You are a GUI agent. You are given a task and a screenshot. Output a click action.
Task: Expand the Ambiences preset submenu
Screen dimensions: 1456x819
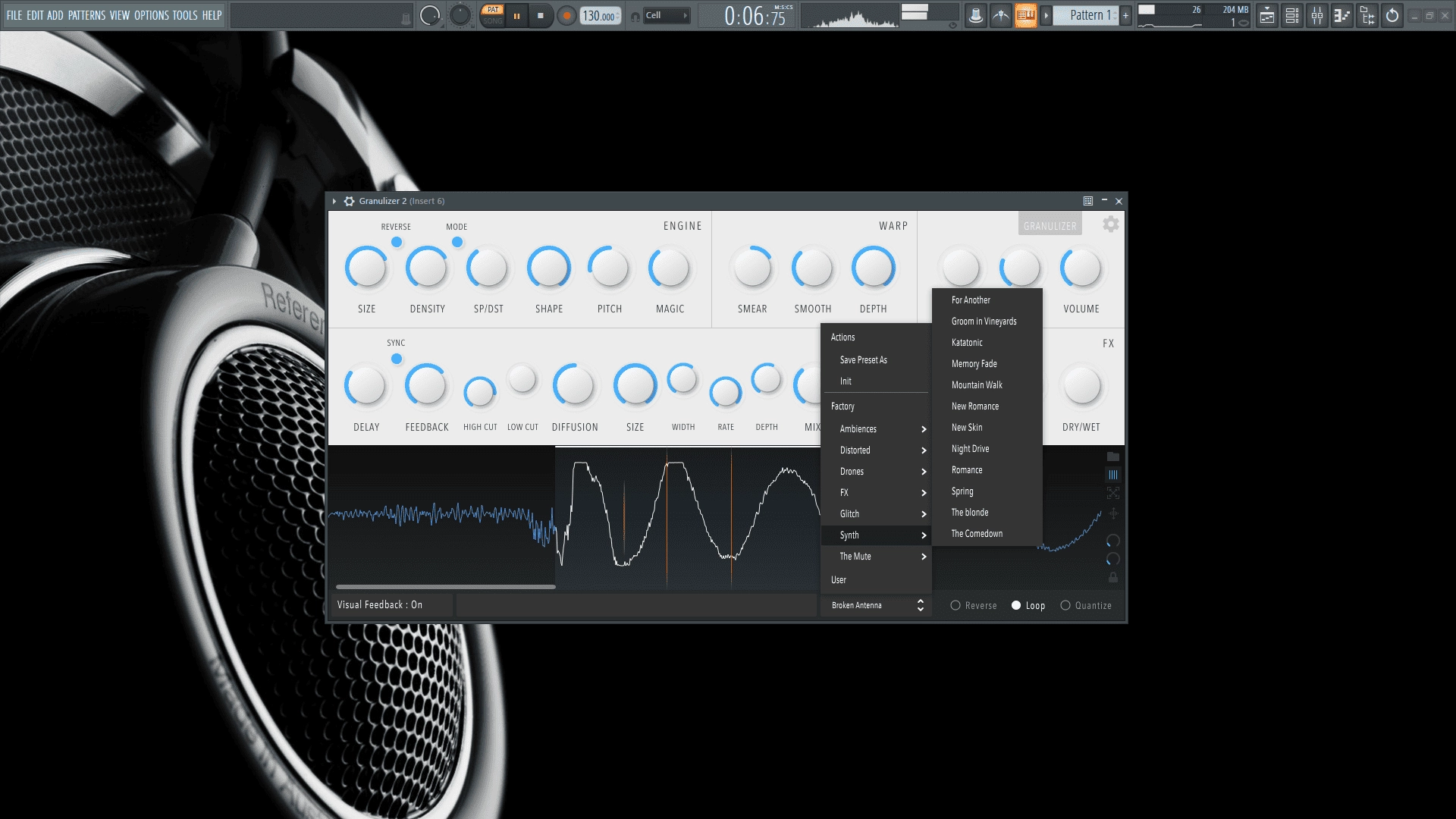click(x=876, y=429)
